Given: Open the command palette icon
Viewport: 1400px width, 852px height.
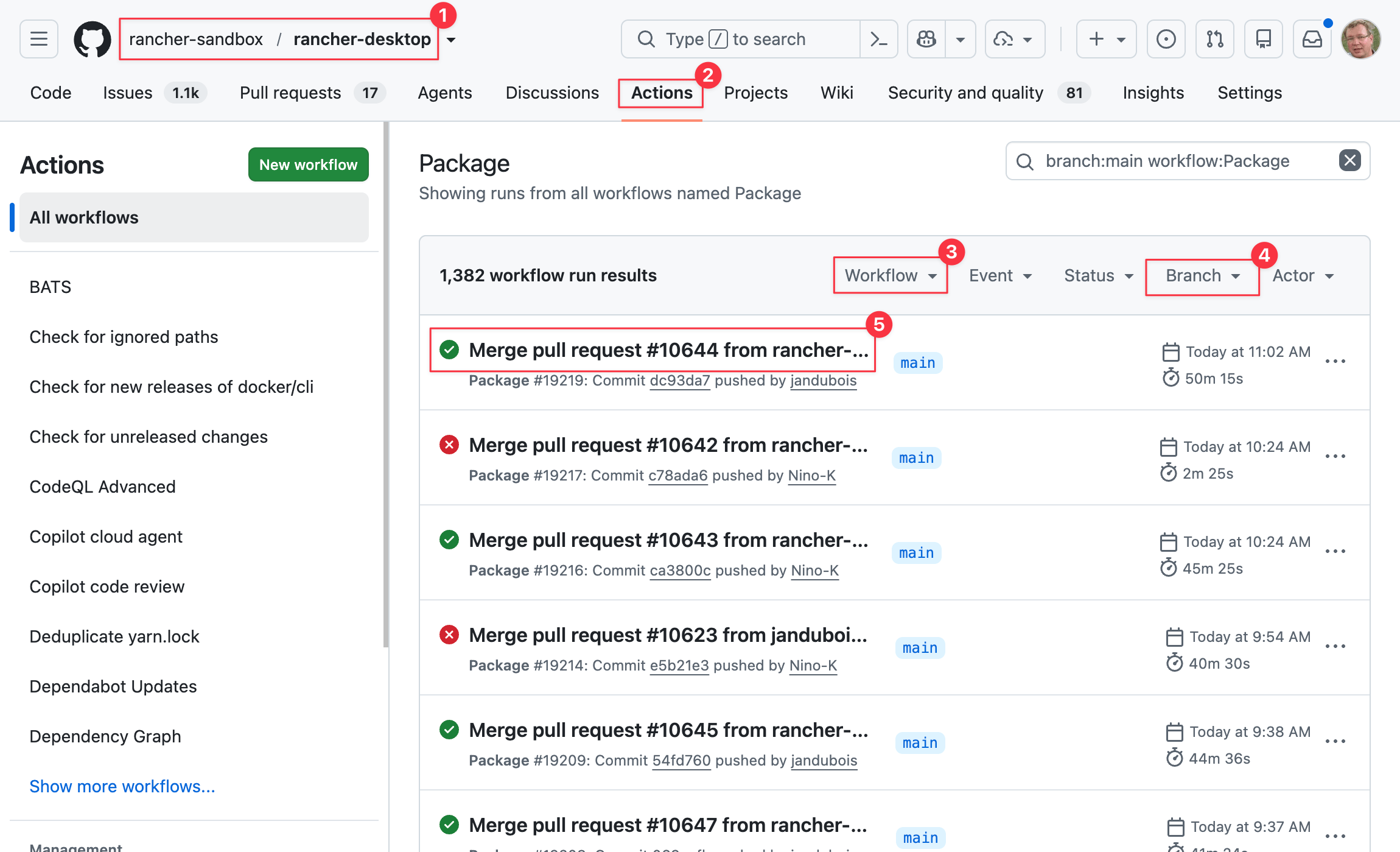Looking at the screenshot, I should (878, 39).
